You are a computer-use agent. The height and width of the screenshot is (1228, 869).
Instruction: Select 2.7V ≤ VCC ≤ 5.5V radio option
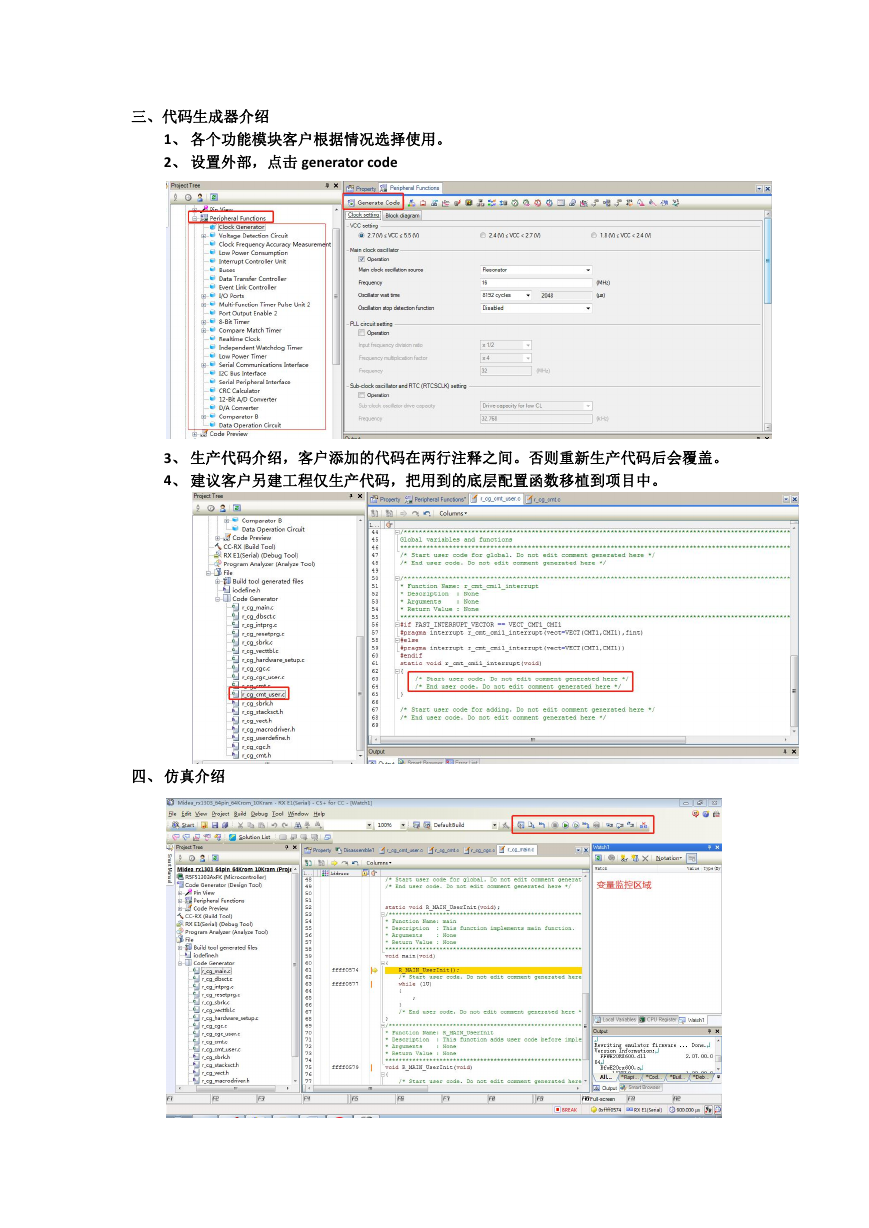coord(361,235)
